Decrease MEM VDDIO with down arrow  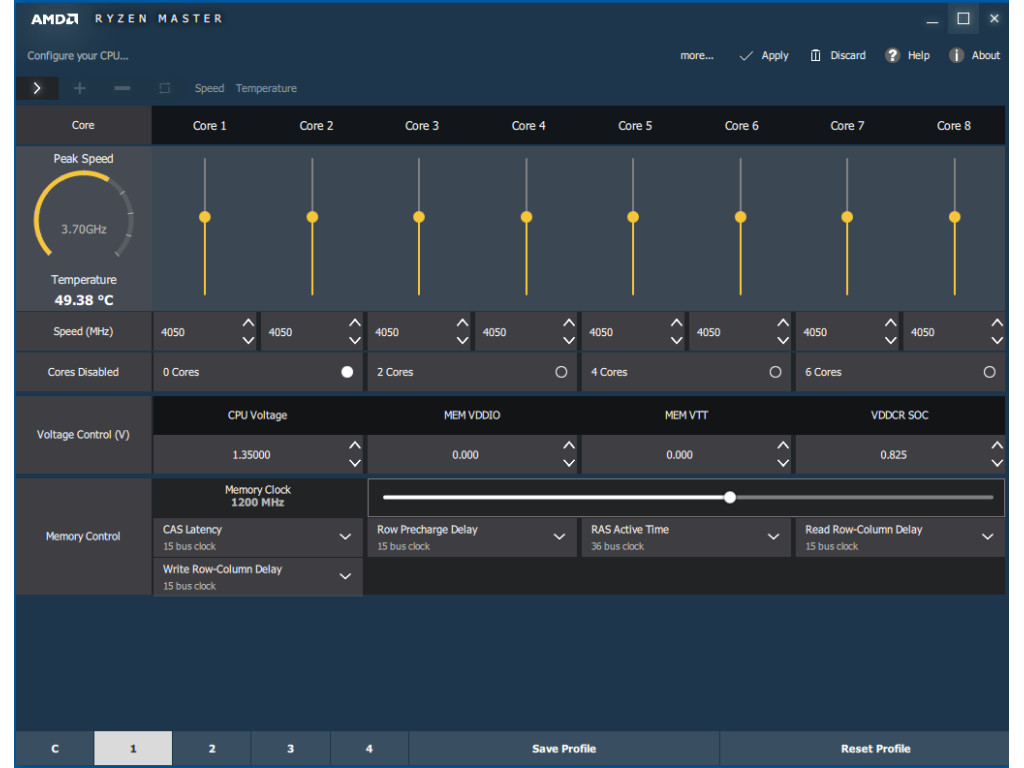point(569,463)
